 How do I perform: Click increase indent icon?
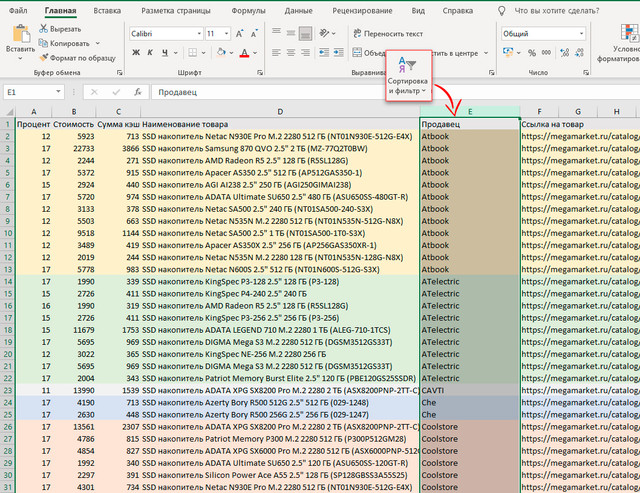pos(338,53)
